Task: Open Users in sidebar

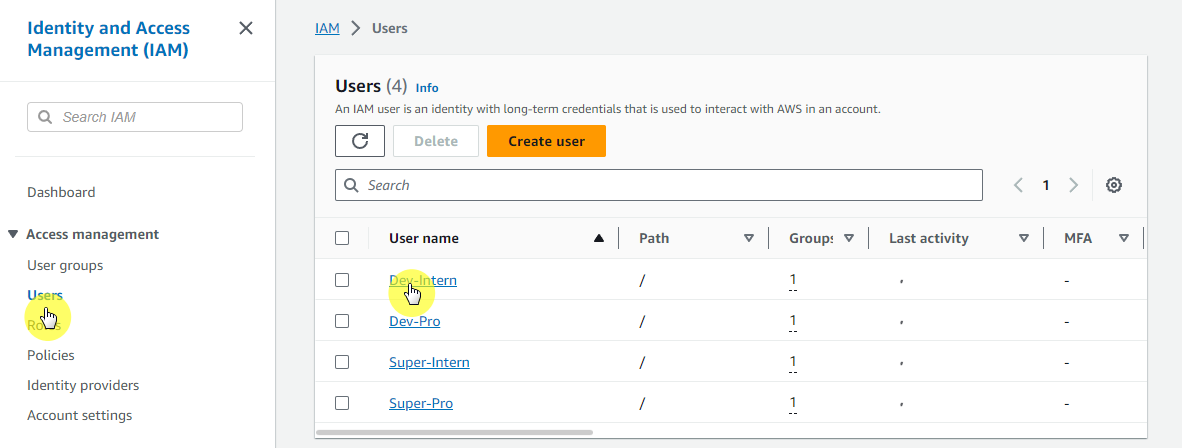Action: click(45, 295)
